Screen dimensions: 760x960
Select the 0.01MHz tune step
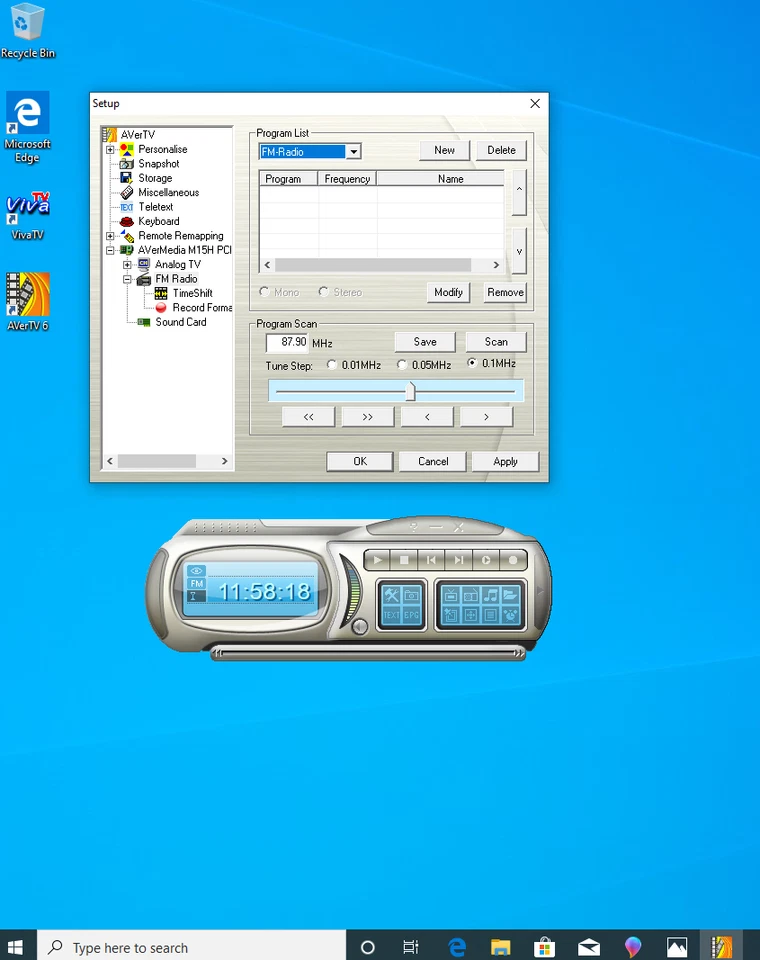(x=332, y=365)
